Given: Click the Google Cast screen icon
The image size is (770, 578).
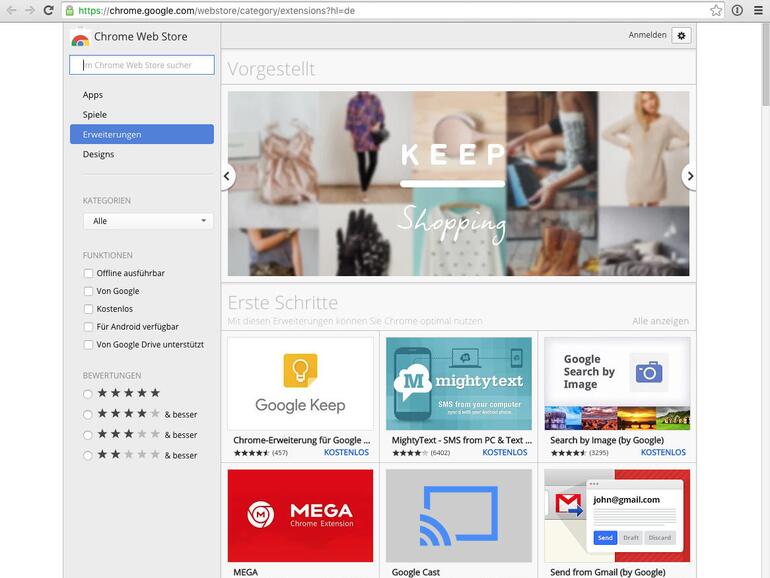Looking at the screenshot, I should (459, 516).
